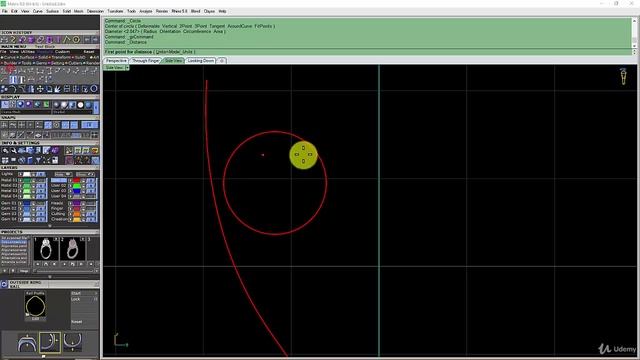The image size is (640, 360).
Task: Select the Metal 01 layer label
Action: (9, 180)
